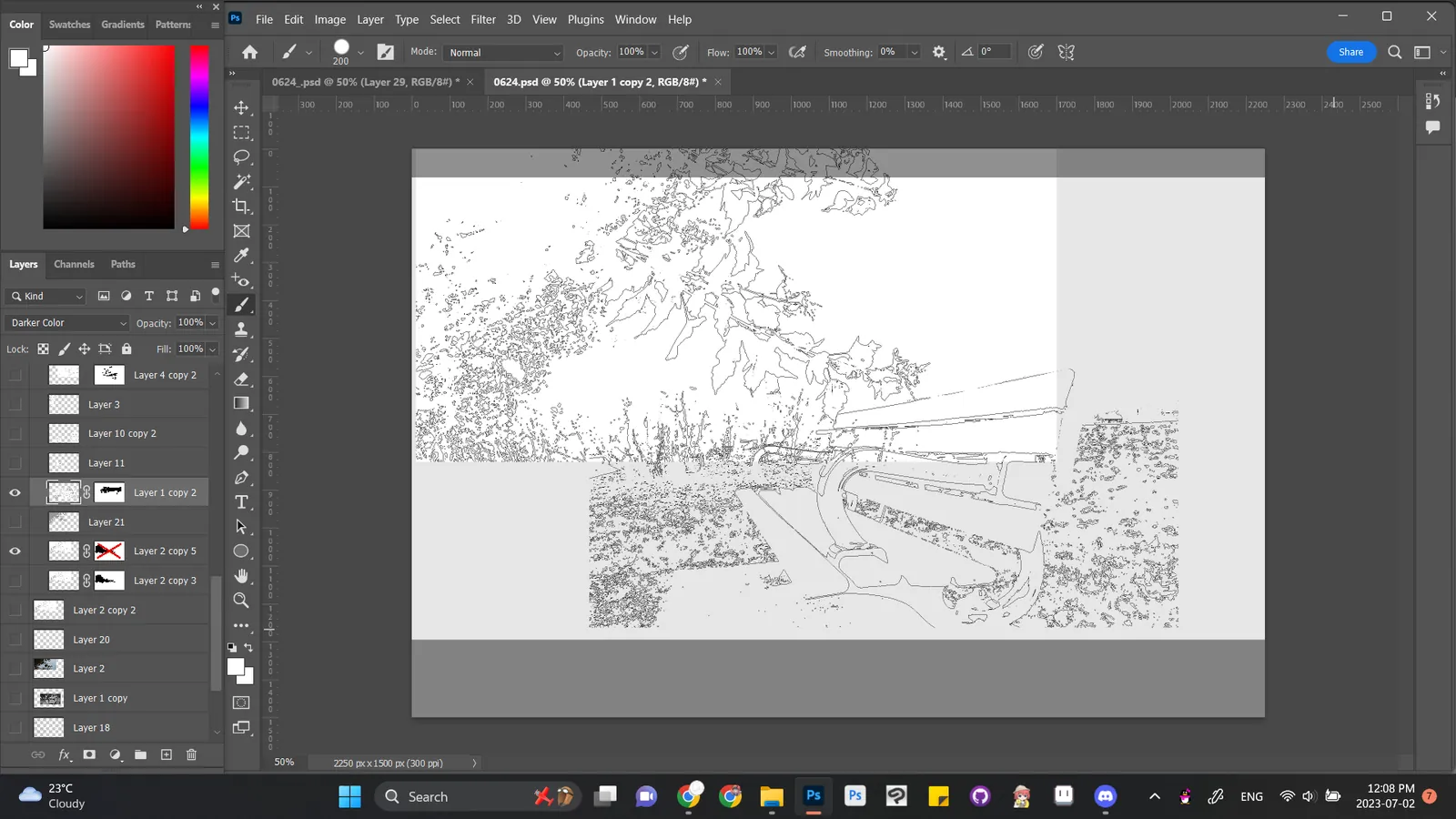Viewport: 1456px width, 819px height.
Task: Switch to the 0624_.psd document tab
Action: [x=367, y=82]
